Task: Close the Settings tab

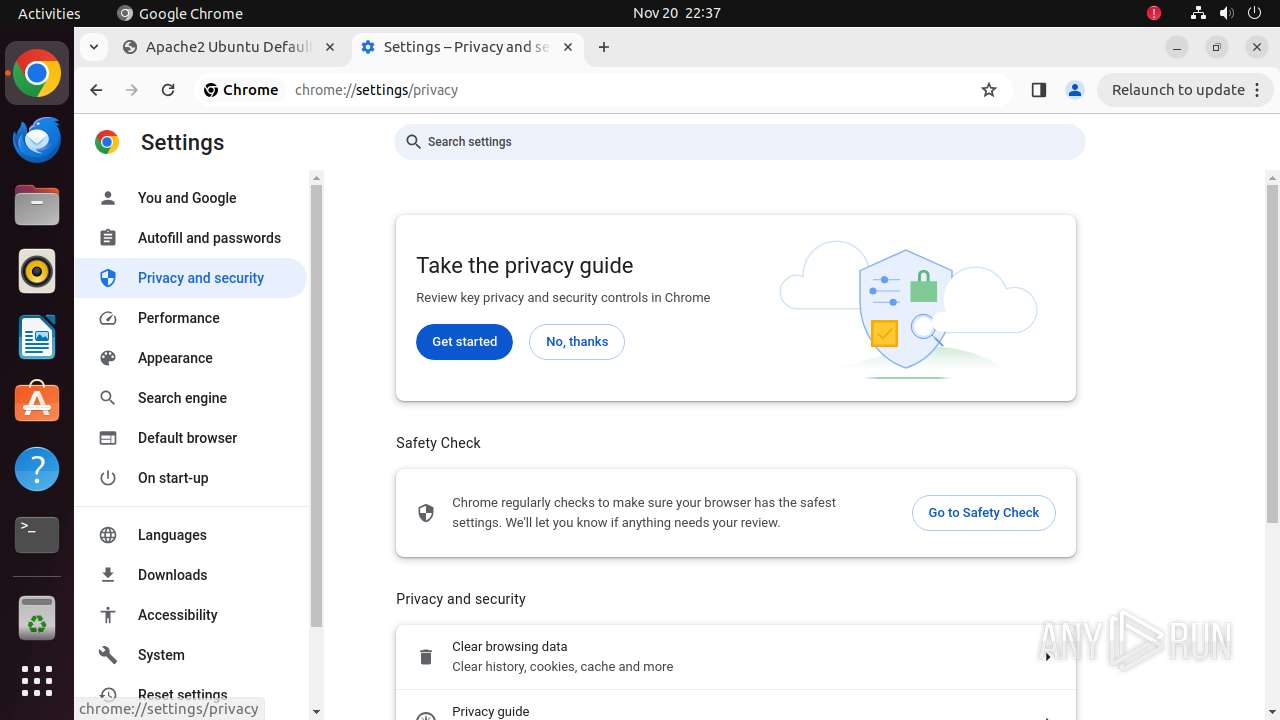Action: coord(568,47)
